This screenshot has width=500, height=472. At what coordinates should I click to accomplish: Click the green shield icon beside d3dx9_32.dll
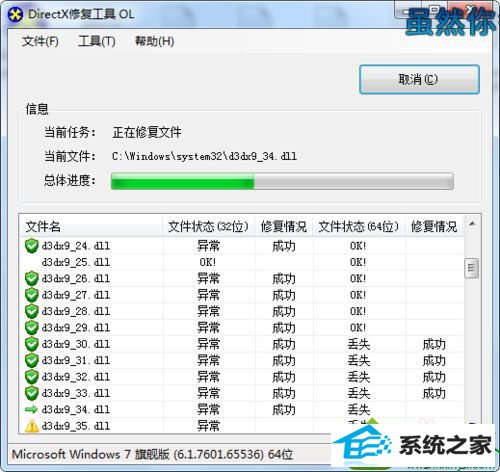32,377
